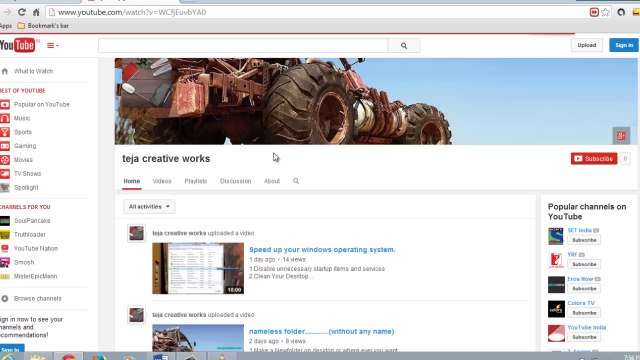The height and width of the screenshot is (360, 640).
Task: Click the search magnifier button
Action: coord(404,46)
